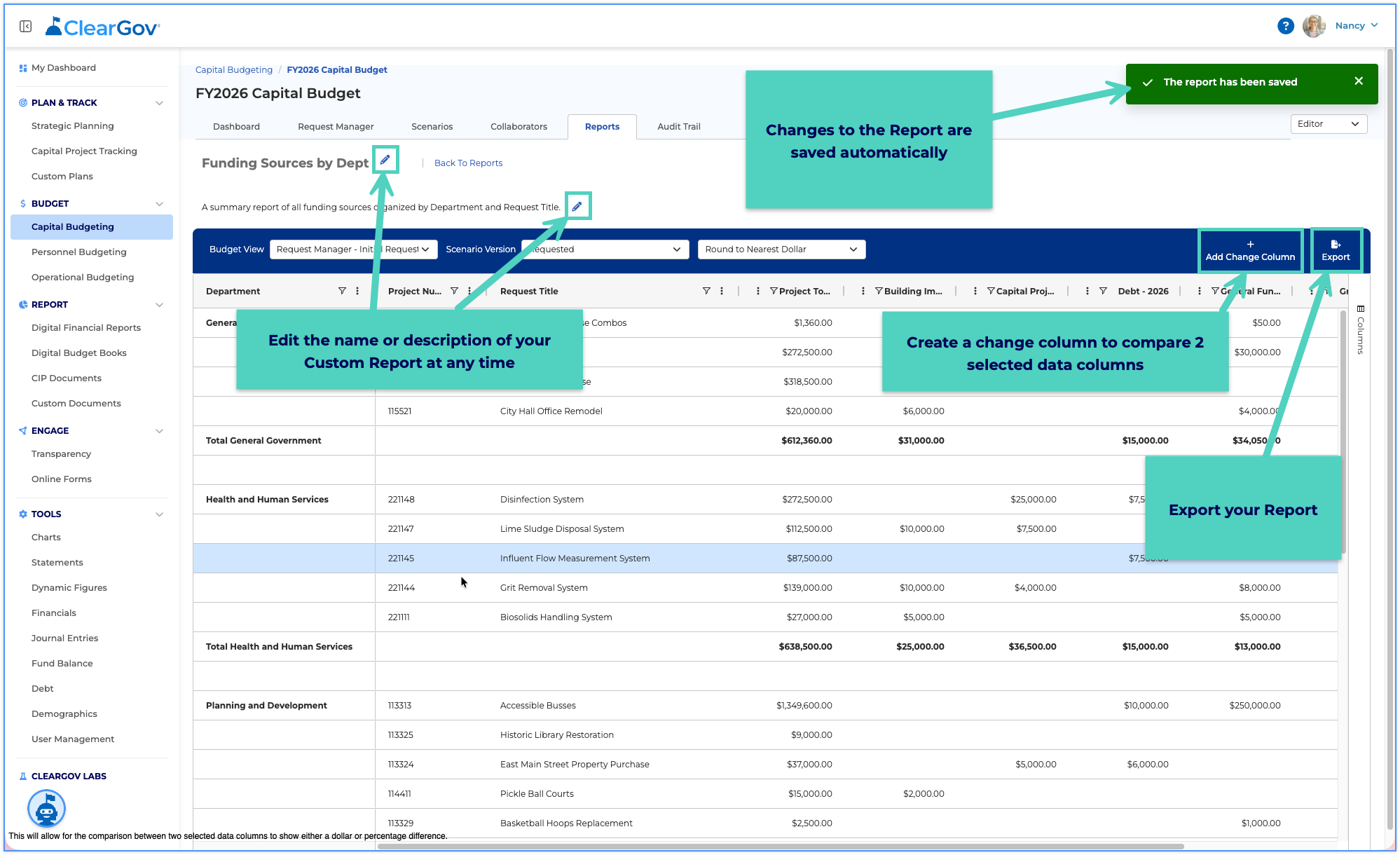
Task: Switch to the Request Manager tab
Action: [x=336, y=127]
